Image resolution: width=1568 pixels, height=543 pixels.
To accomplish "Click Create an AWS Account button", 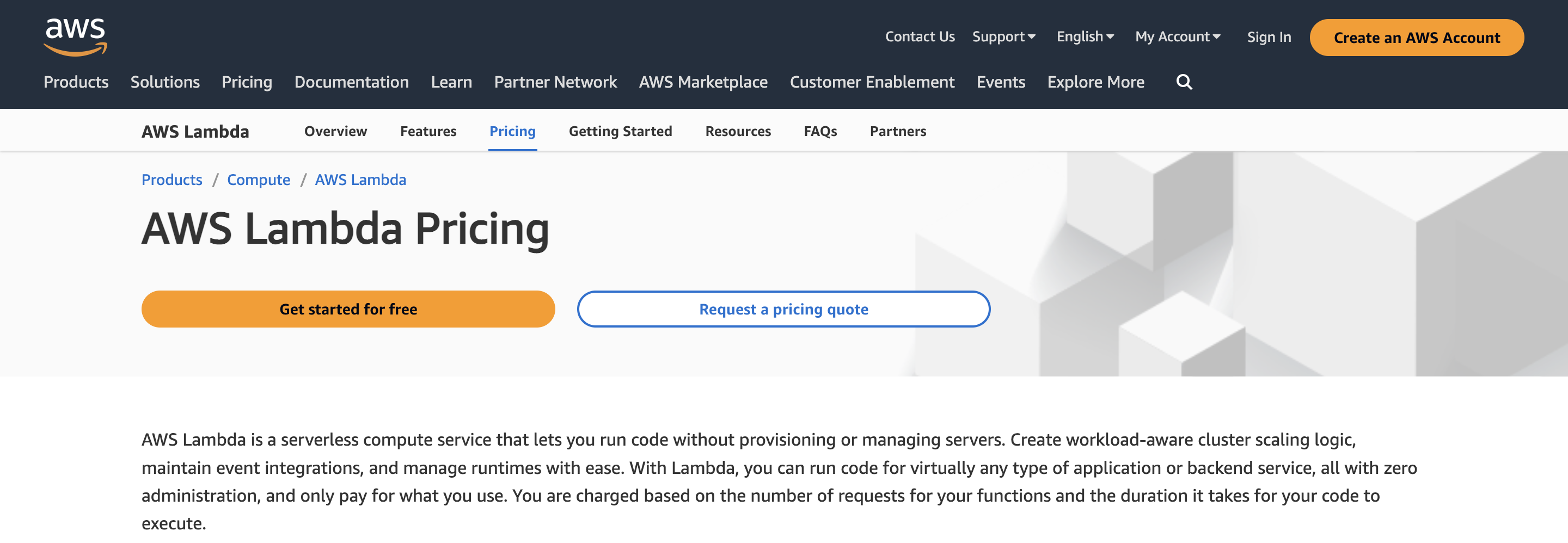I will pos(1417,38).
